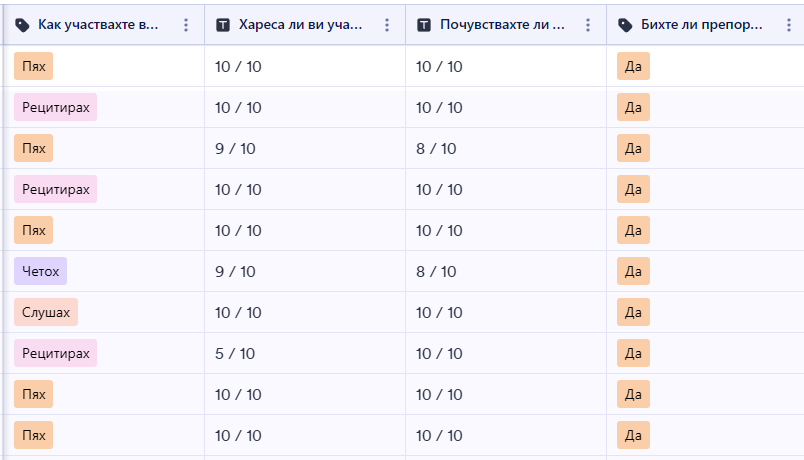Screen dimensions: 804x460
Task: Select the 'Четох' purple tag
Action: (x=41, y=271)
